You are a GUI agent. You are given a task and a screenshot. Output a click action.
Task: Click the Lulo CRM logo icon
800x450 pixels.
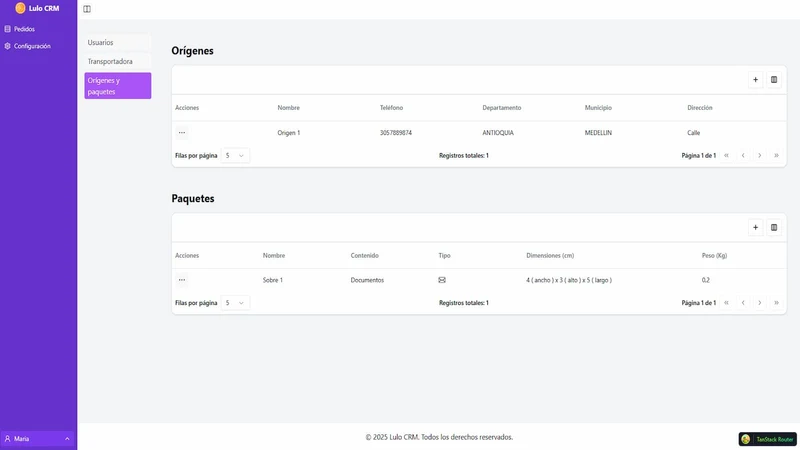[x=20, y=8]
